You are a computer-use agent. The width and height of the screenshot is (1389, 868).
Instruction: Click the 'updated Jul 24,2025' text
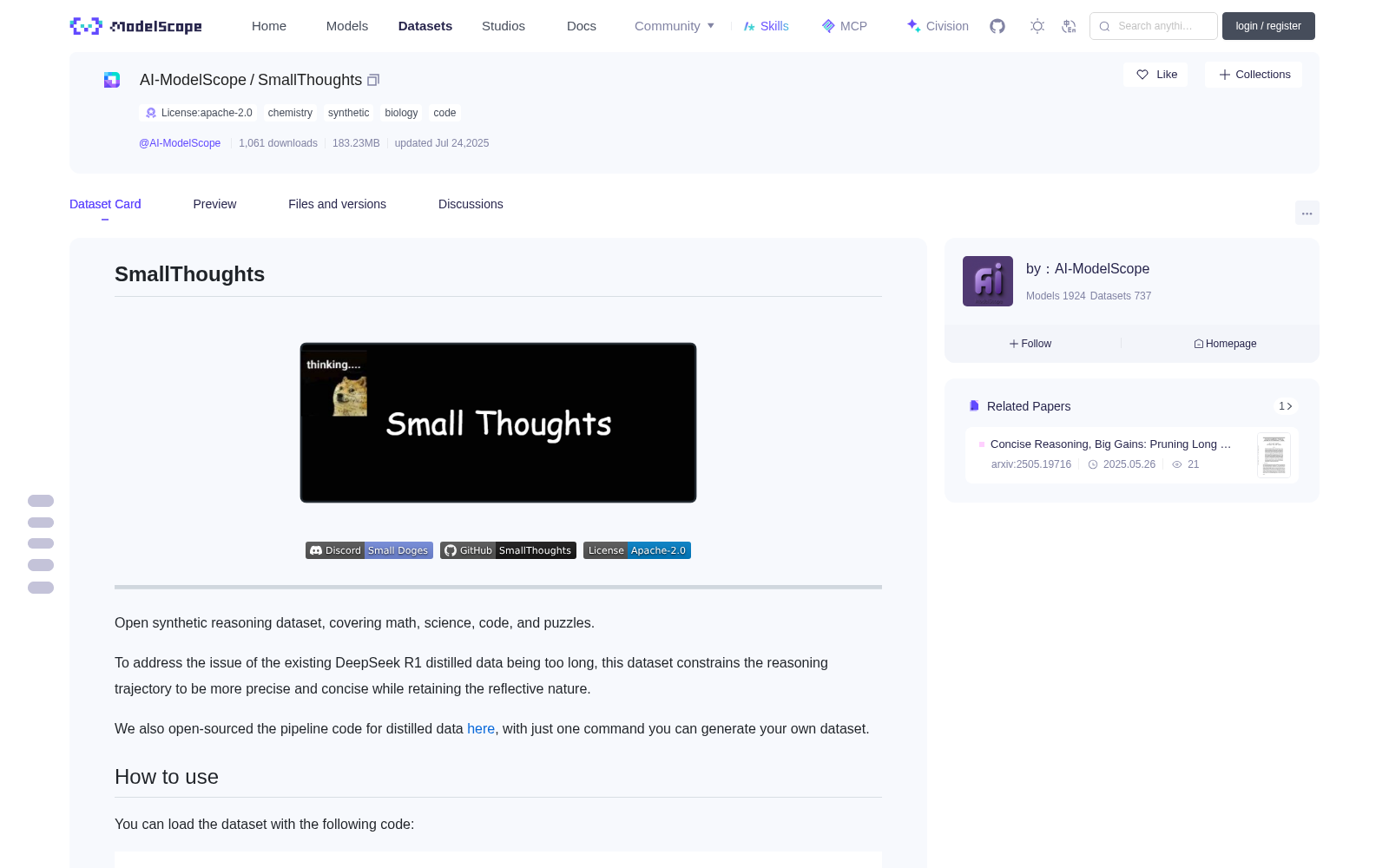(x=442, y=143)
